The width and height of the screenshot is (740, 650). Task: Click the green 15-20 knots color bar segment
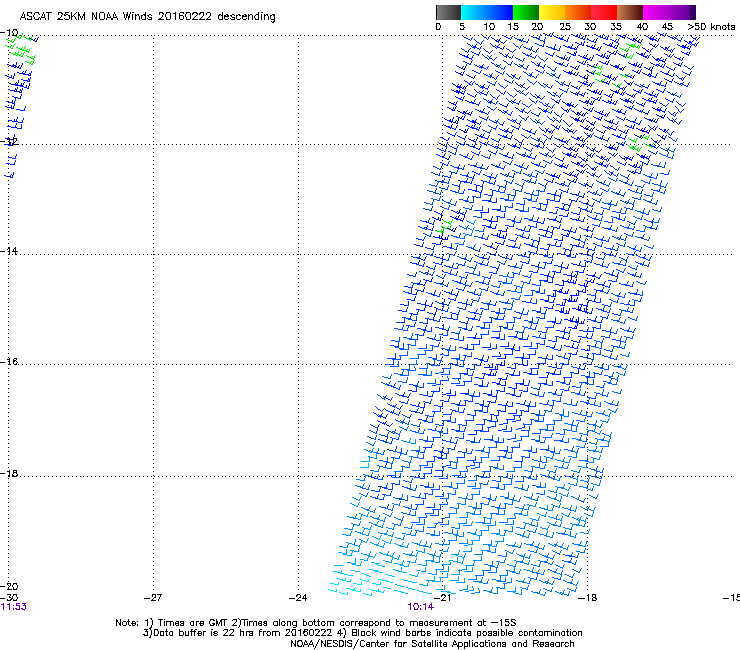click(x=526, y=12)
